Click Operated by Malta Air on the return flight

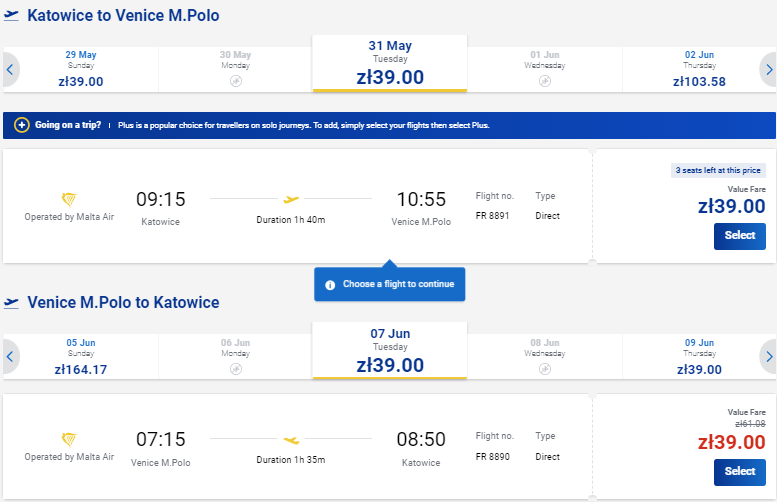[69, 456]
